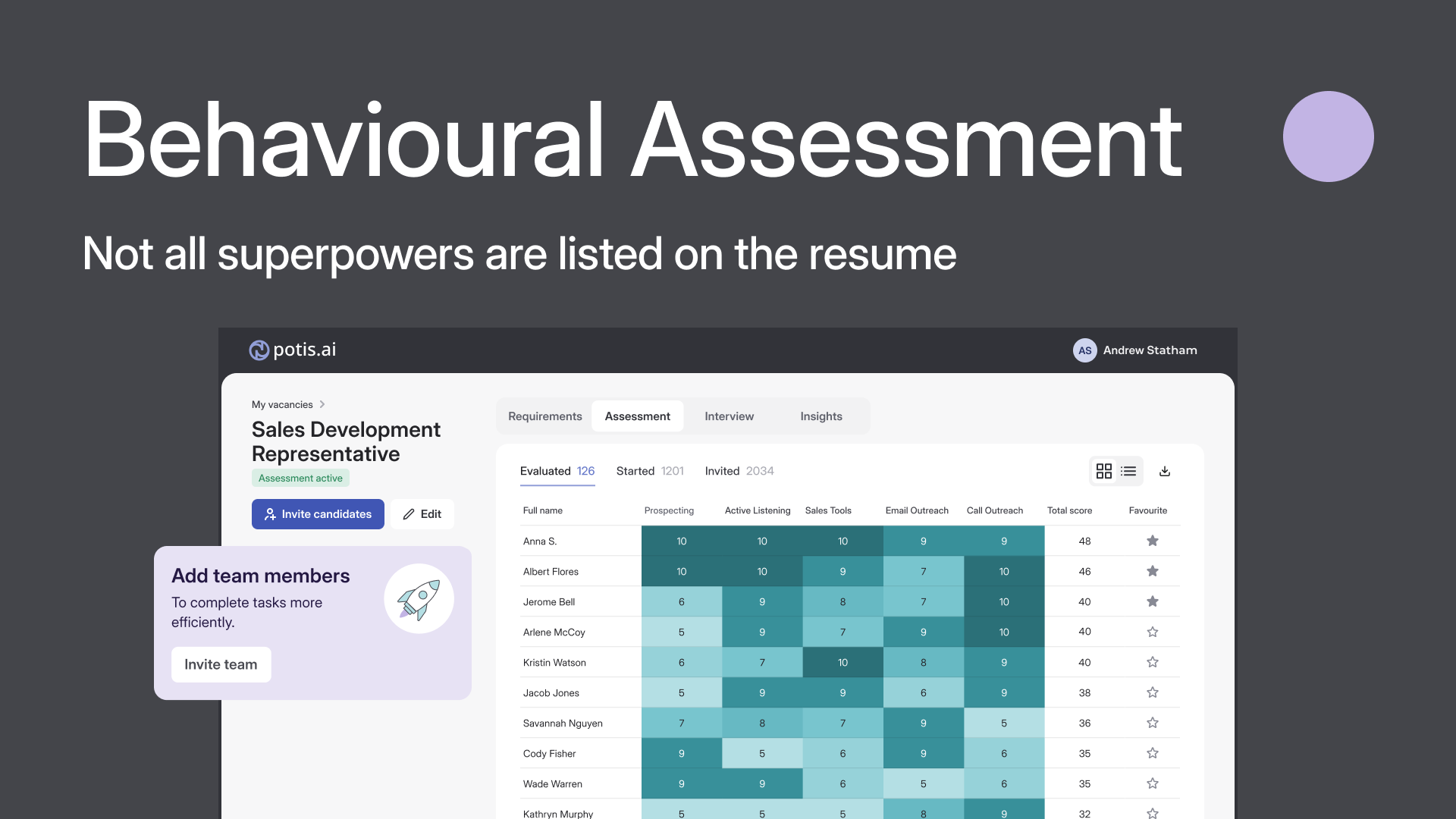The height and width of the screenshot is (819, 1456).
Task: Click the rocket illustration icon
Action: pyautogui.click(x=419, y=599)
